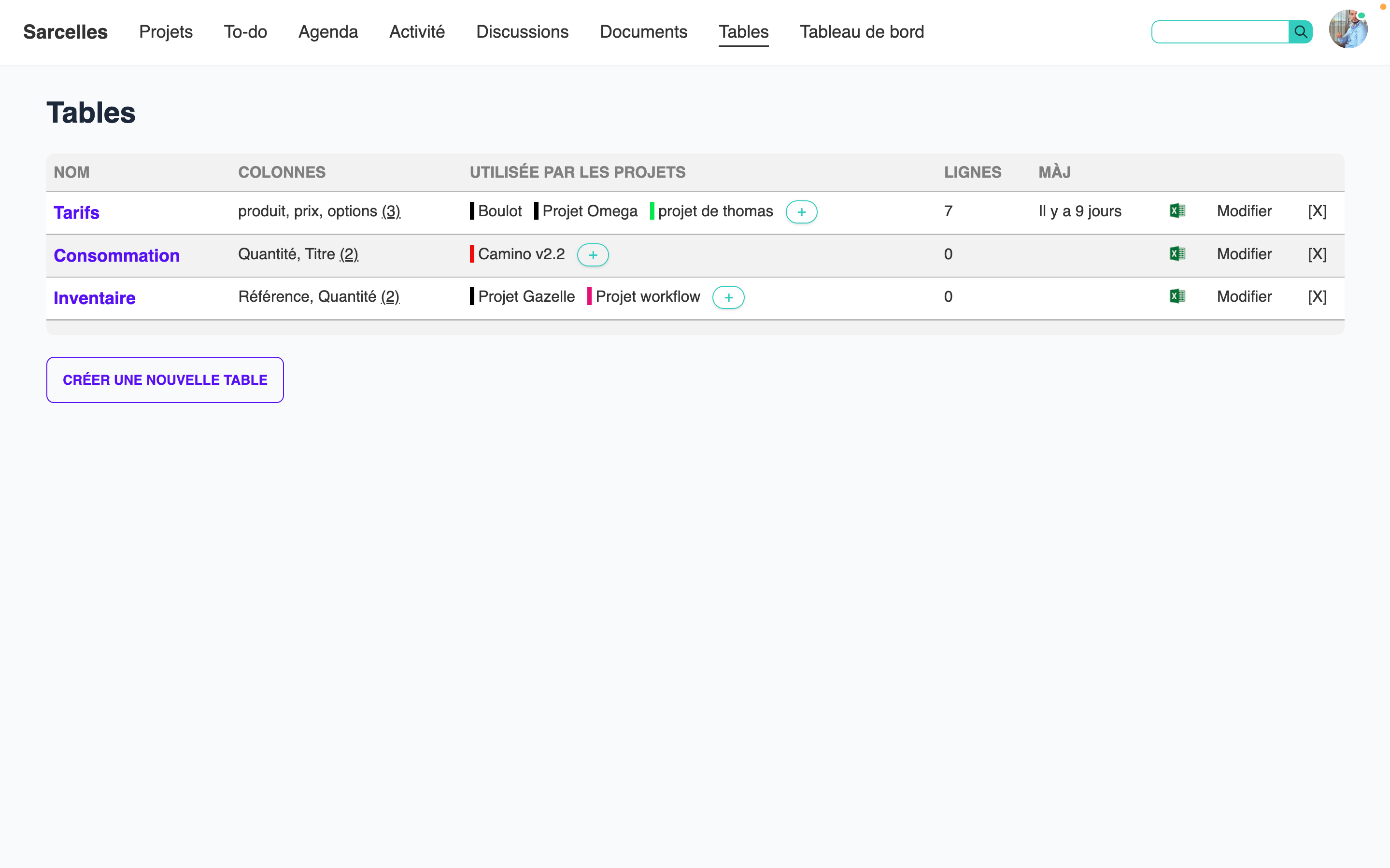The width and height of the screenshot is (1390, 868).
Task: Focus the search input field
Action: [x=1220, y=31]
